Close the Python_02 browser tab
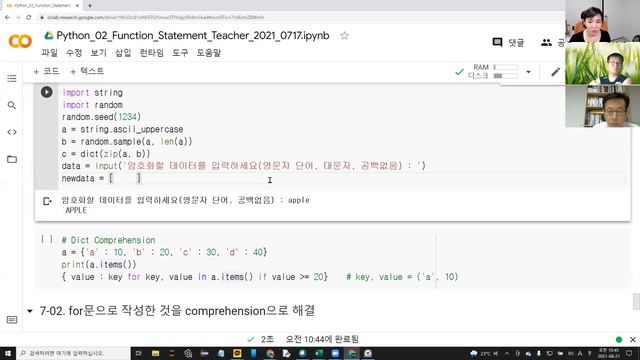 (x=77, y=6)
